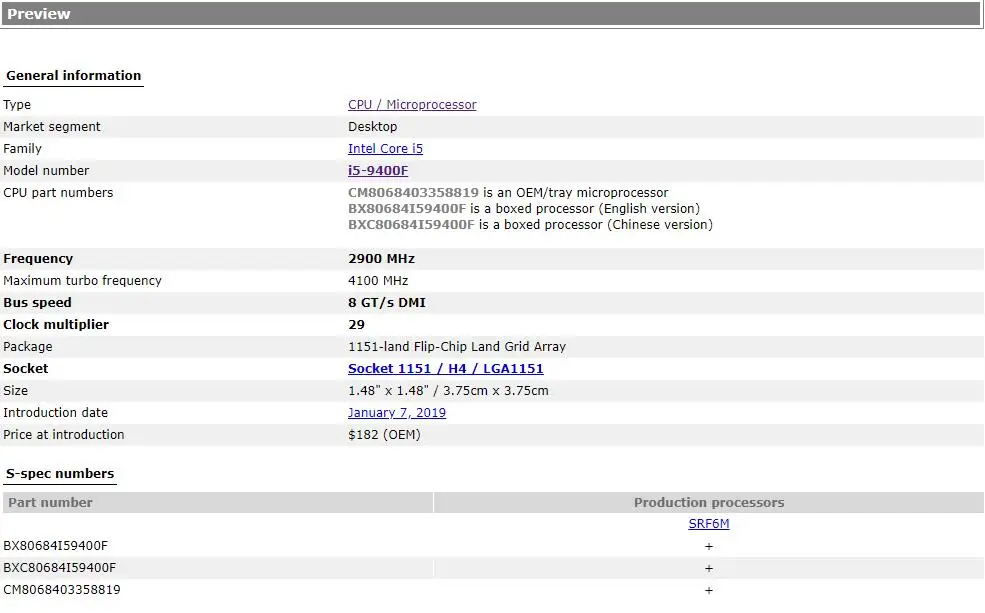Click the Desktop market segment value
985x613 pixels.
[373, 127]
